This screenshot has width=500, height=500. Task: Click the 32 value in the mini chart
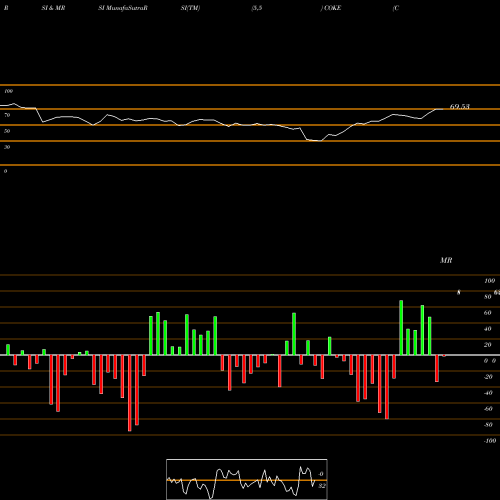point(322,486)
